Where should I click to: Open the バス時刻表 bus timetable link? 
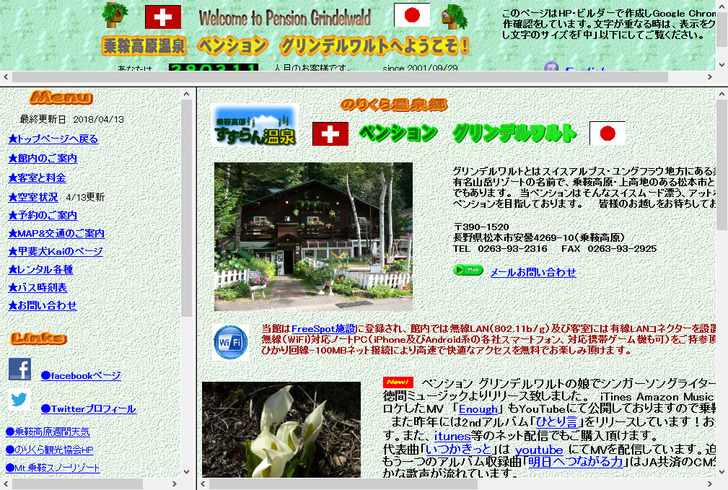[38, 287]
